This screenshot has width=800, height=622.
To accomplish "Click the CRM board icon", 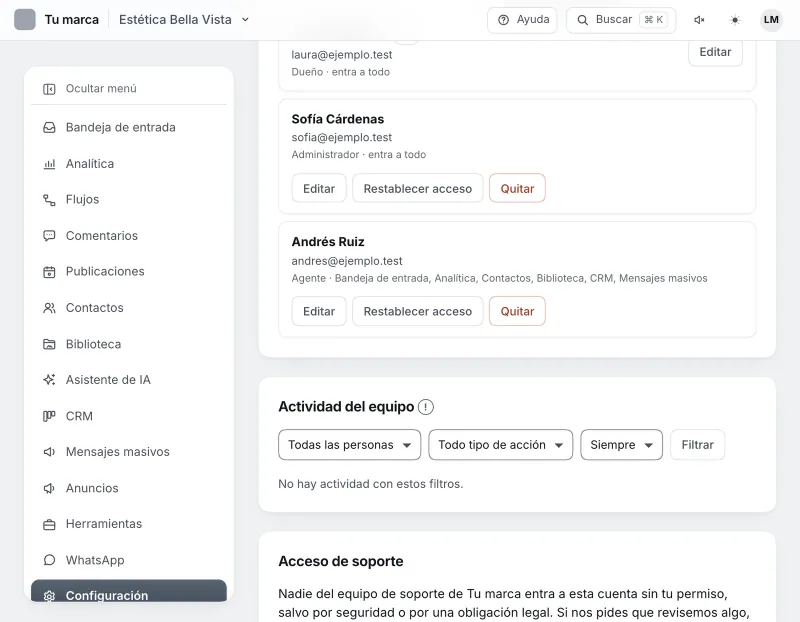I will pos(49,416).
